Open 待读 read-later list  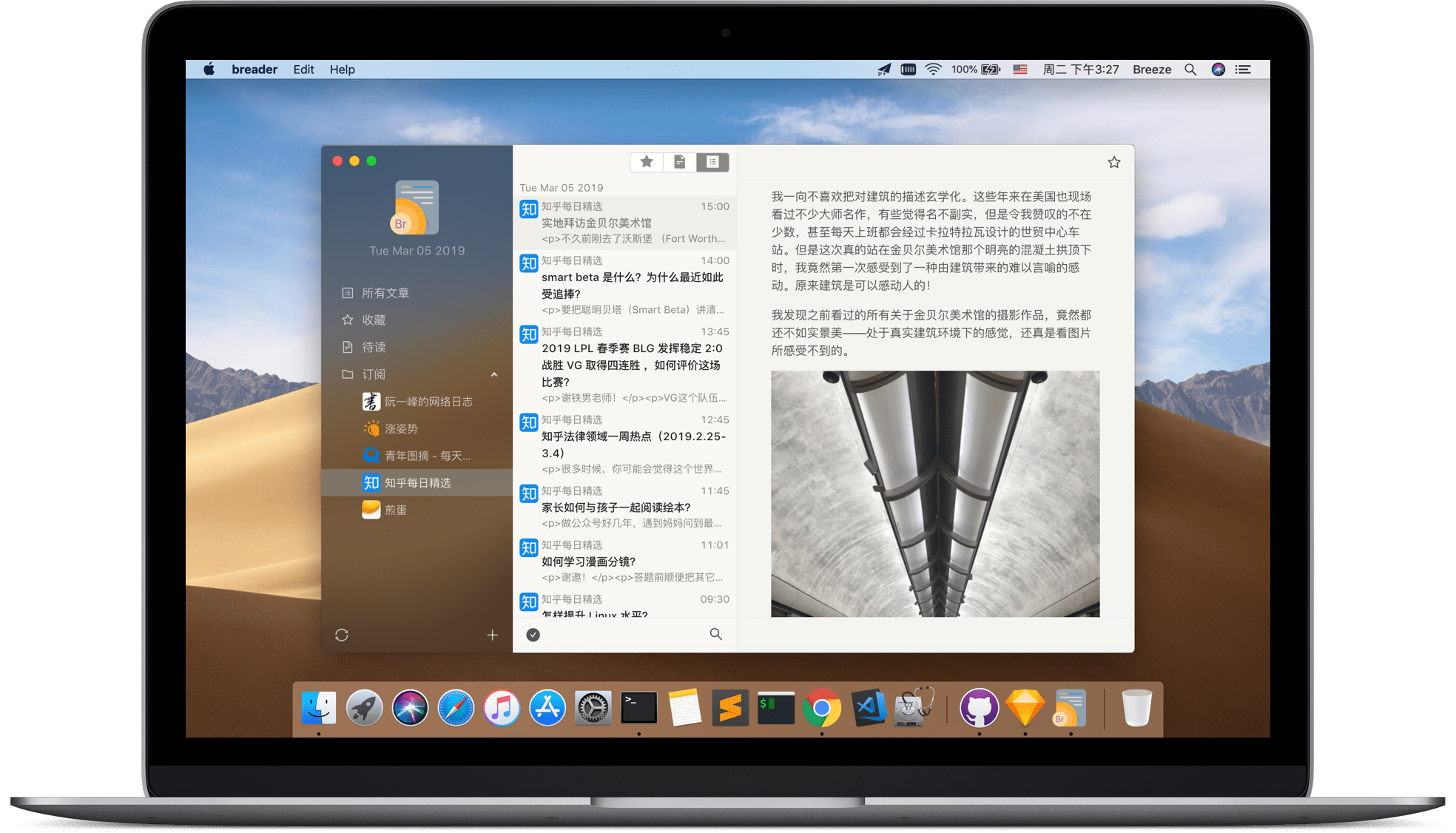(374, 347)
